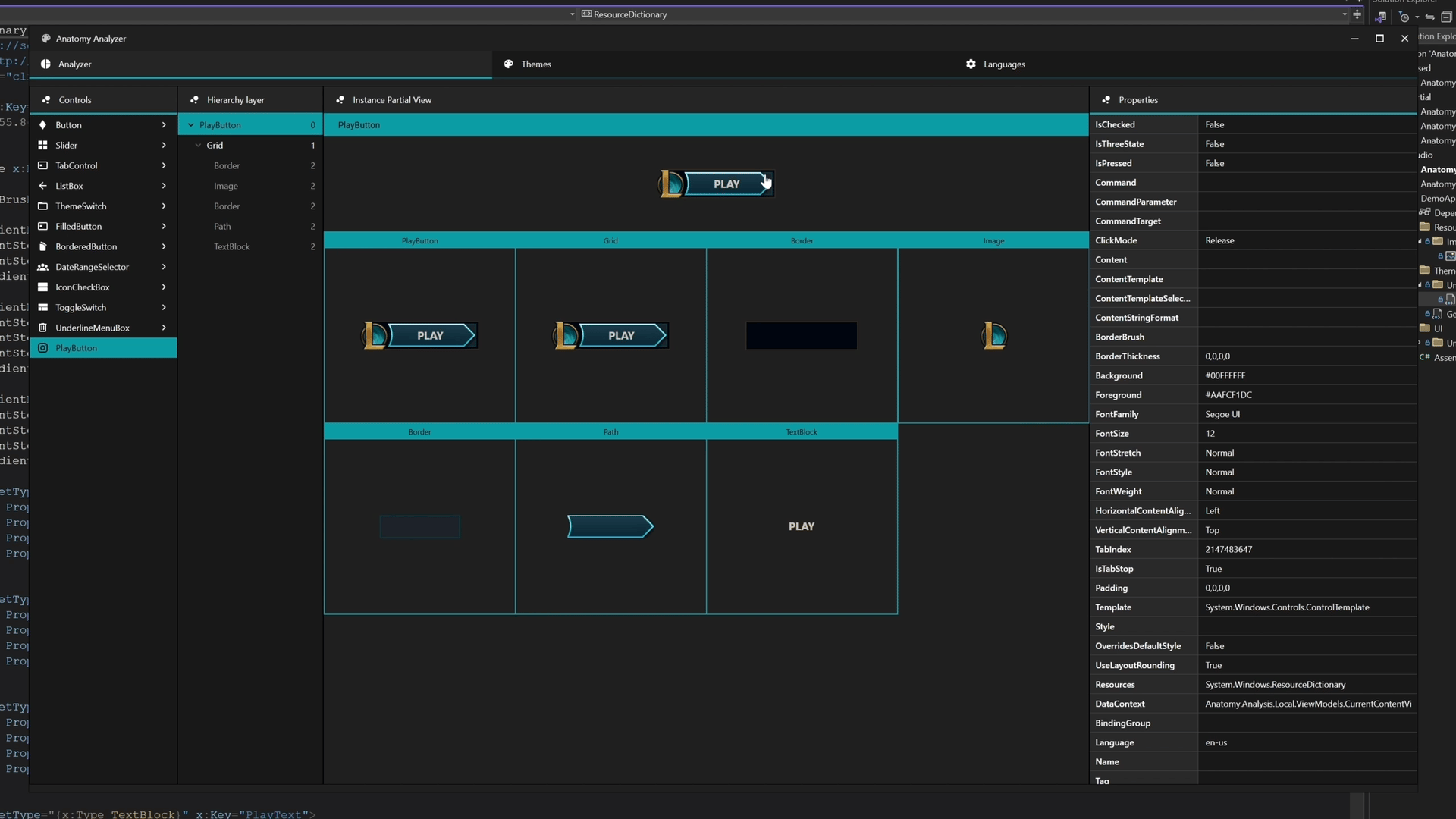Open the Languages tab
Image resolution: width=1456 pixels, height=819 pixels.
click(x=1186, y=64)
